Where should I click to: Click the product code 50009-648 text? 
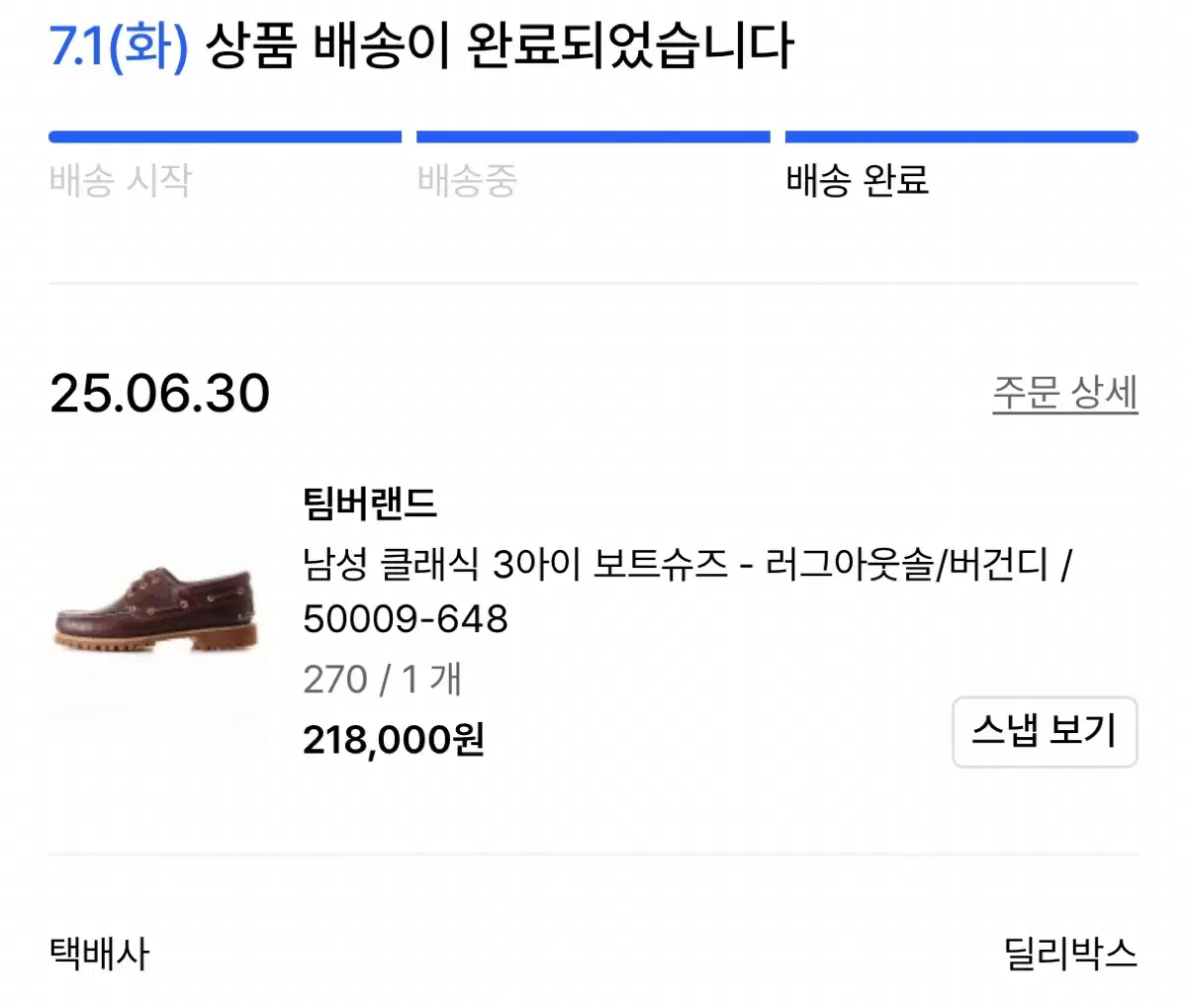click(405, 619)
